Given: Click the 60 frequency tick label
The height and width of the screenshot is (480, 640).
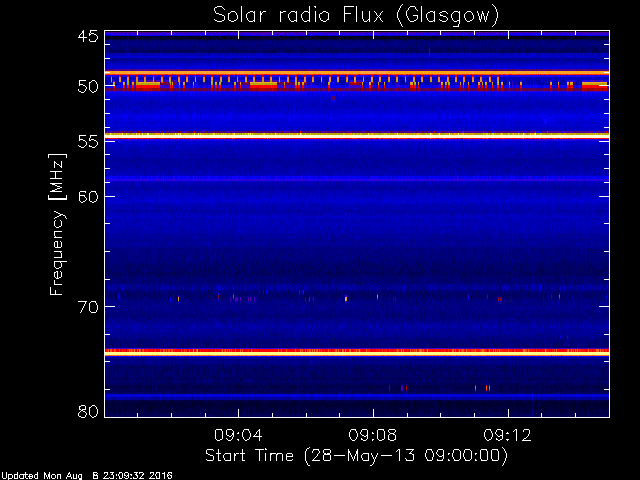Looking at the screenshot, I should (x=88, y=196).
